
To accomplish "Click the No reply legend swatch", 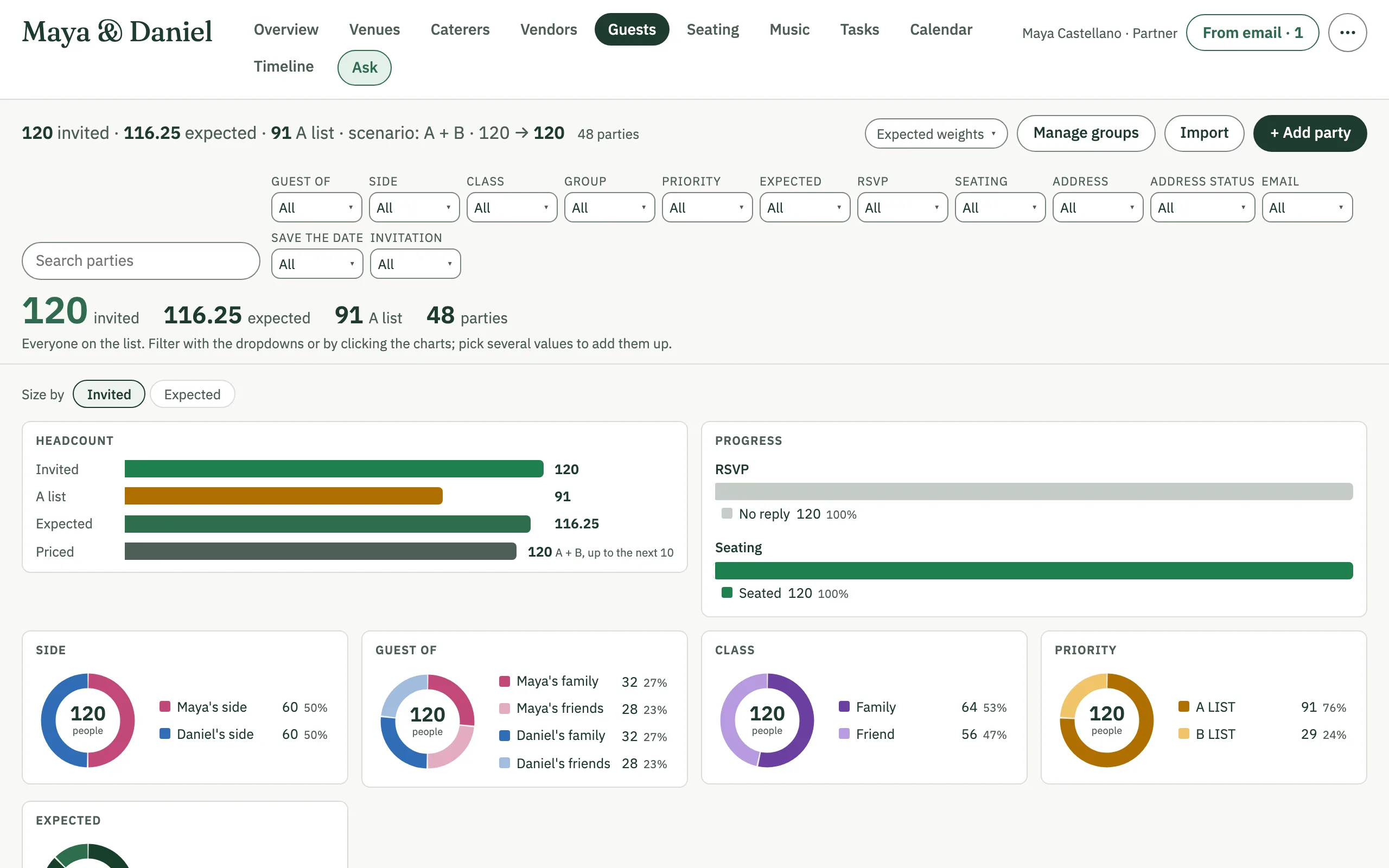I will (727, 513).
